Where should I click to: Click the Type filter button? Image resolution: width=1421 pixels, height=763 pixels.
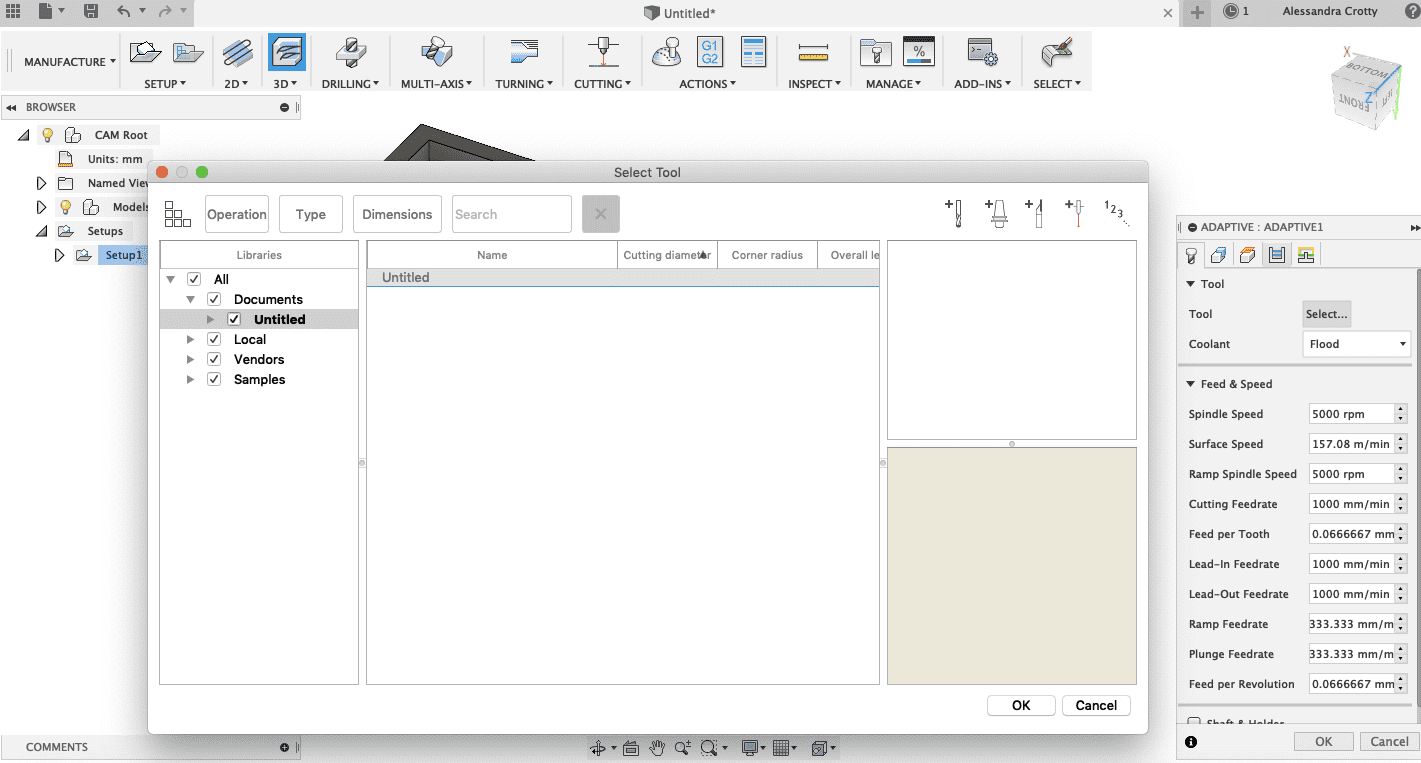tap(311, 214)
